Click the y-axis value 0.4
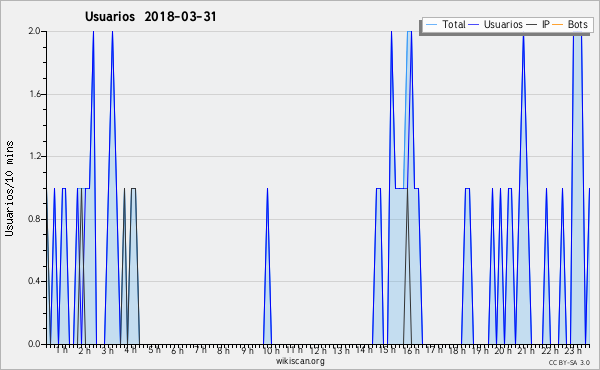Viewport: 600px width, 370px height. [35, 282]
